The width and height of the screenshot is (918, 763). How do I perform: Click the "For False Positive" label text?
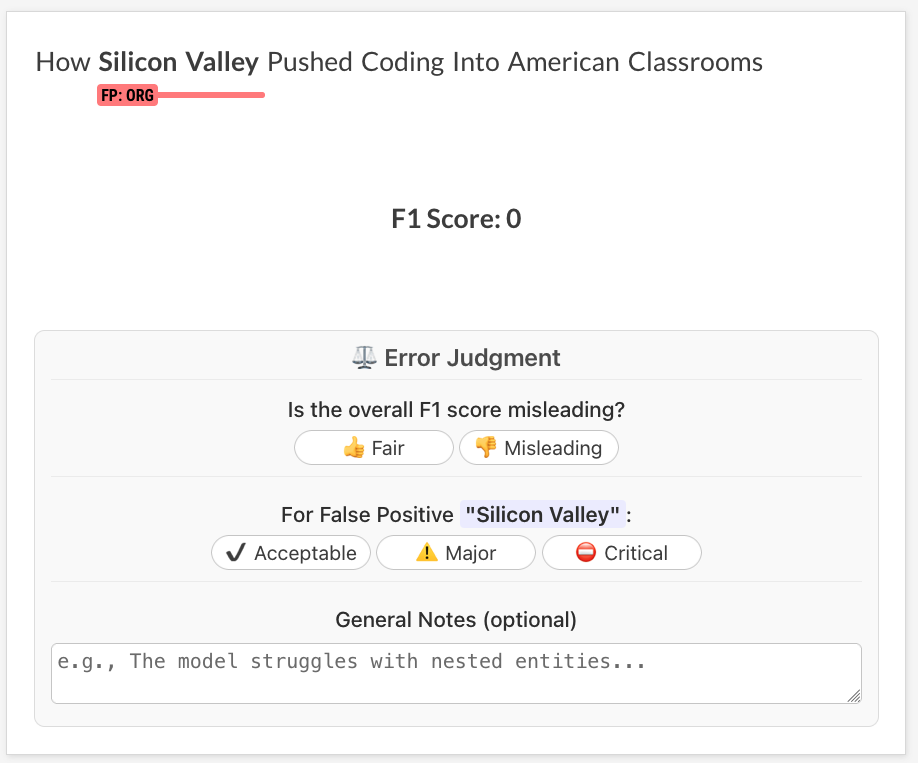(367, 515)
